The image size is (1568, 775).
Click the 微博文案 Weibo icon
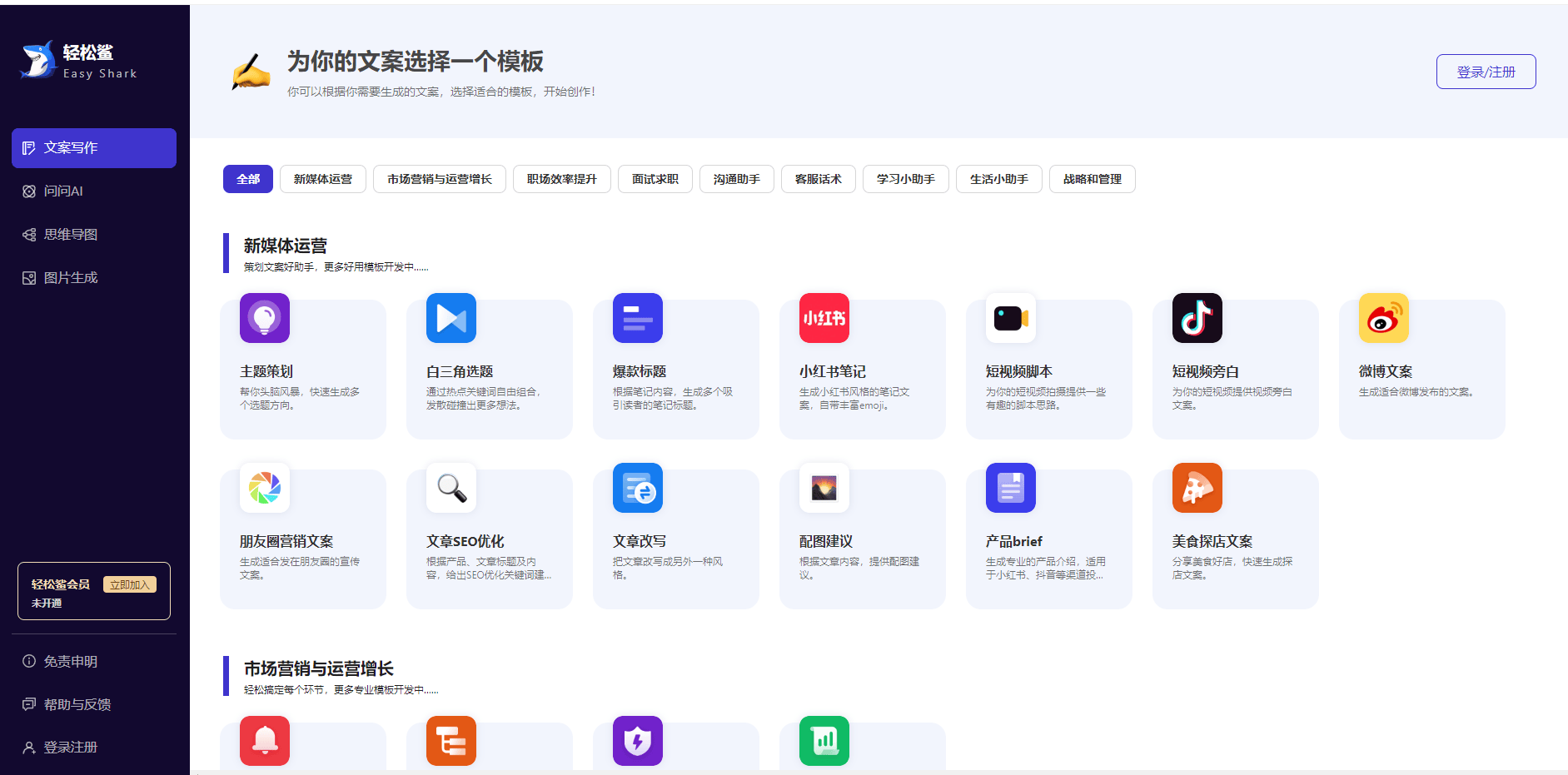click(x=1382, y=318)
